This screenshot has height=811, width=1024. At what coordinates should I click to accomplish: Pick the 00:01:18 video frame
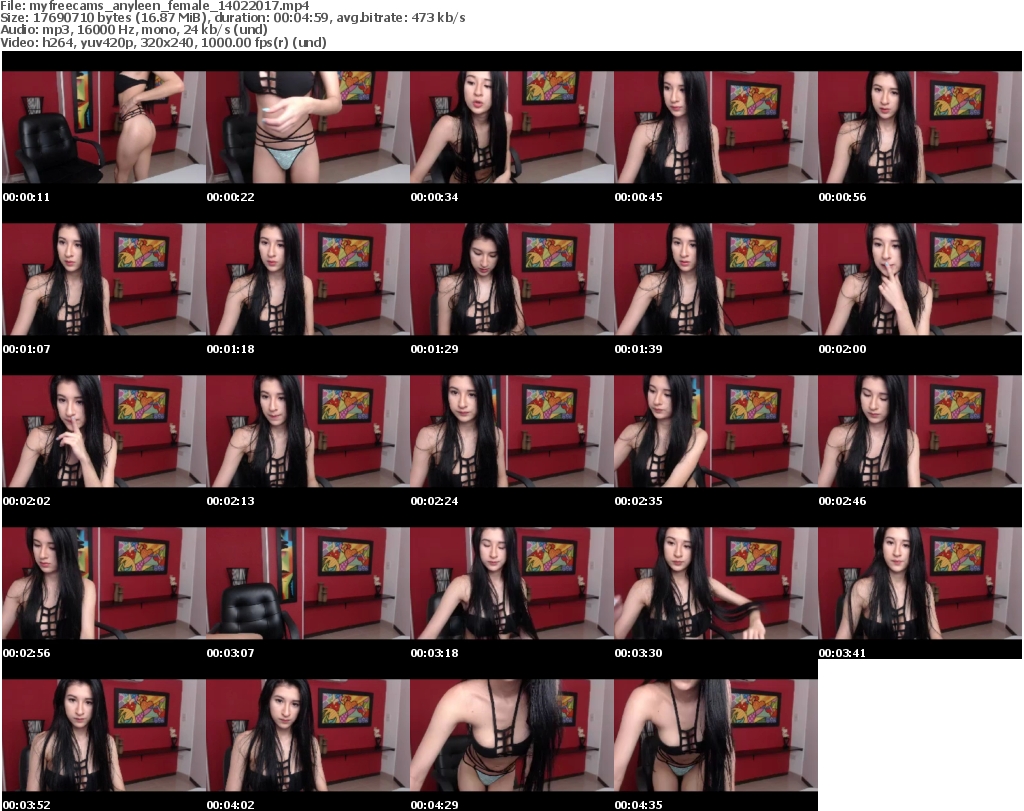click(x=308, y=279)
